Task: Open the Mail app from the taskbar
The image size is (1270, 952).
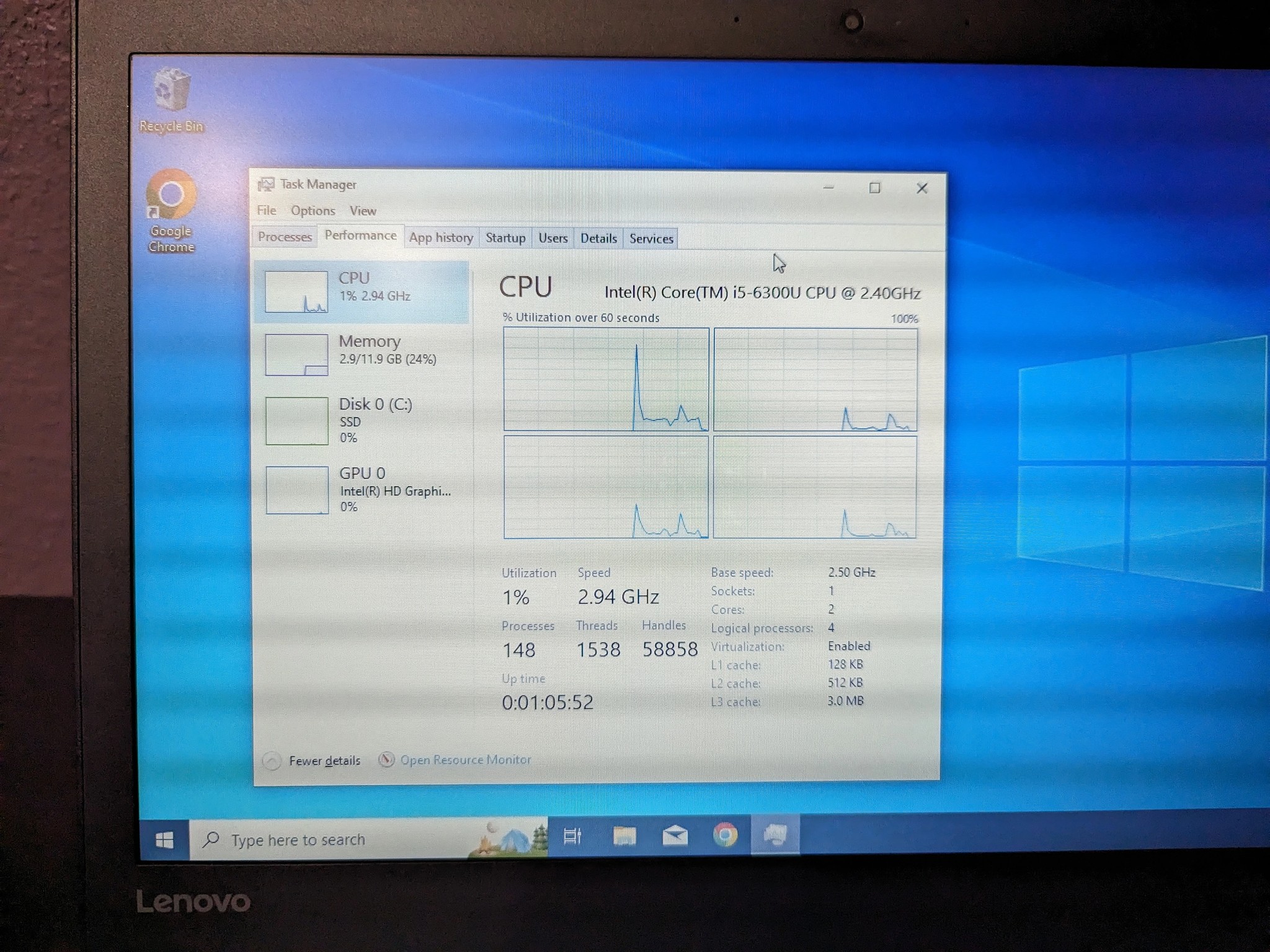Action: [675, 836]
